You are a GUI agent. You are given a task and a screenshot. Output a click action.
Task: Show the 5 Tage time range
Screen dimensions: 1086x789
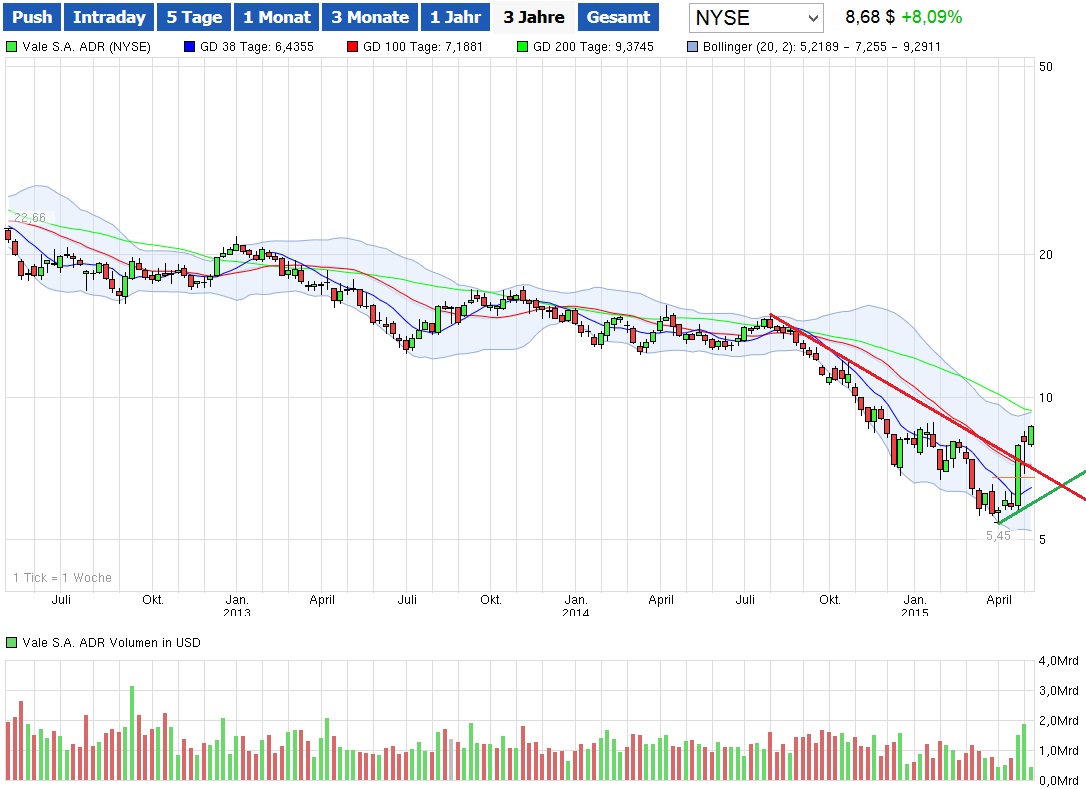click(194, 17)
